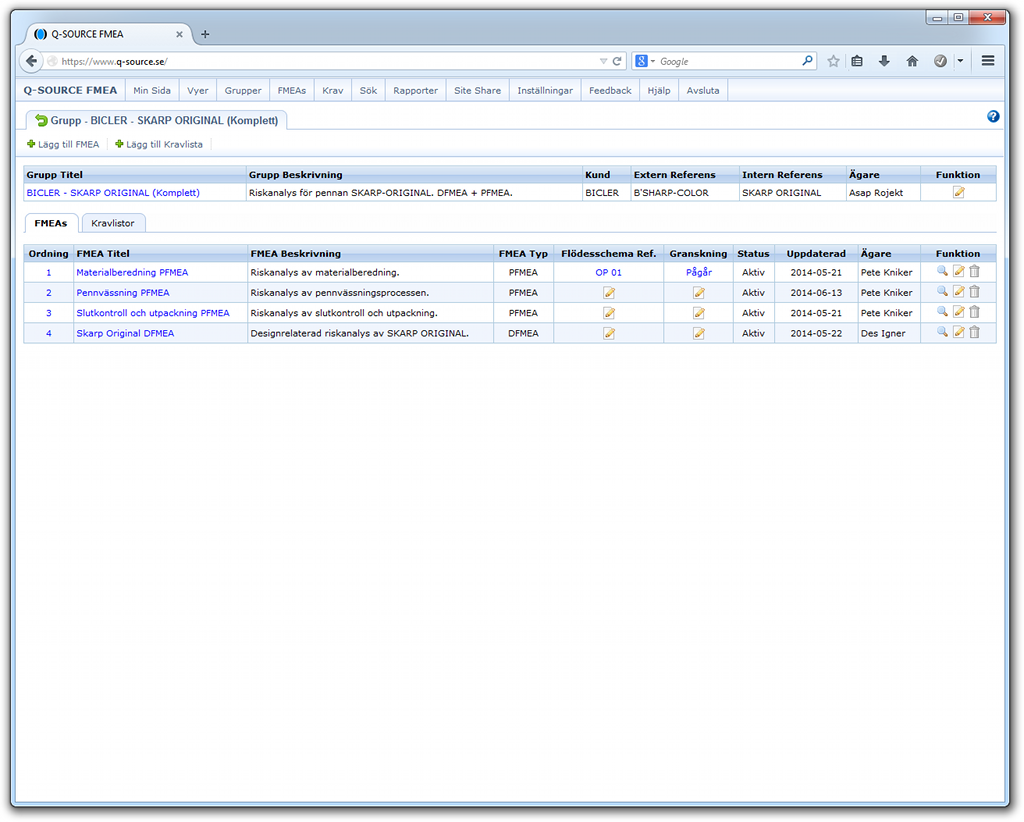
Task: Open the downloads arrow icon
Action: pyautogui.click(x=884, y=61)
